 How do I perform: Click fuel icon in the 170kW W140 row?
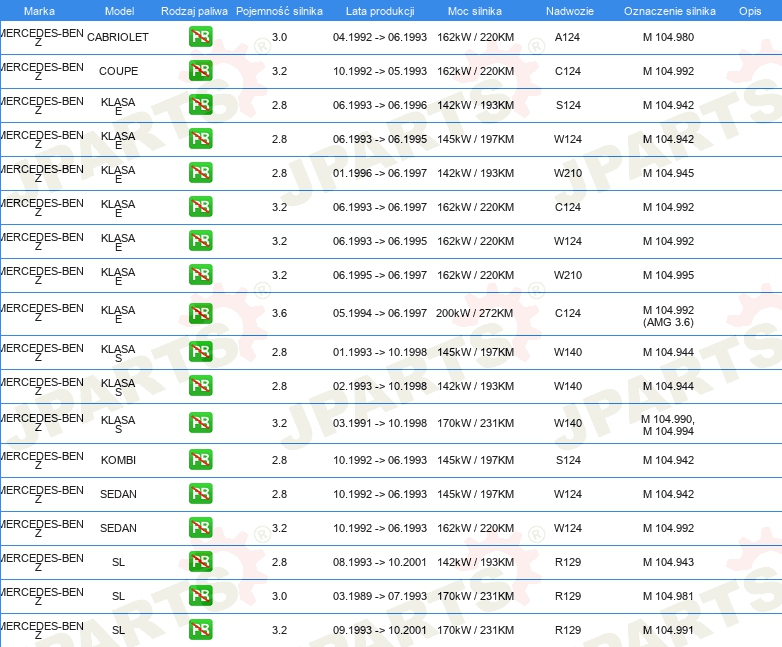coord(200,423)
